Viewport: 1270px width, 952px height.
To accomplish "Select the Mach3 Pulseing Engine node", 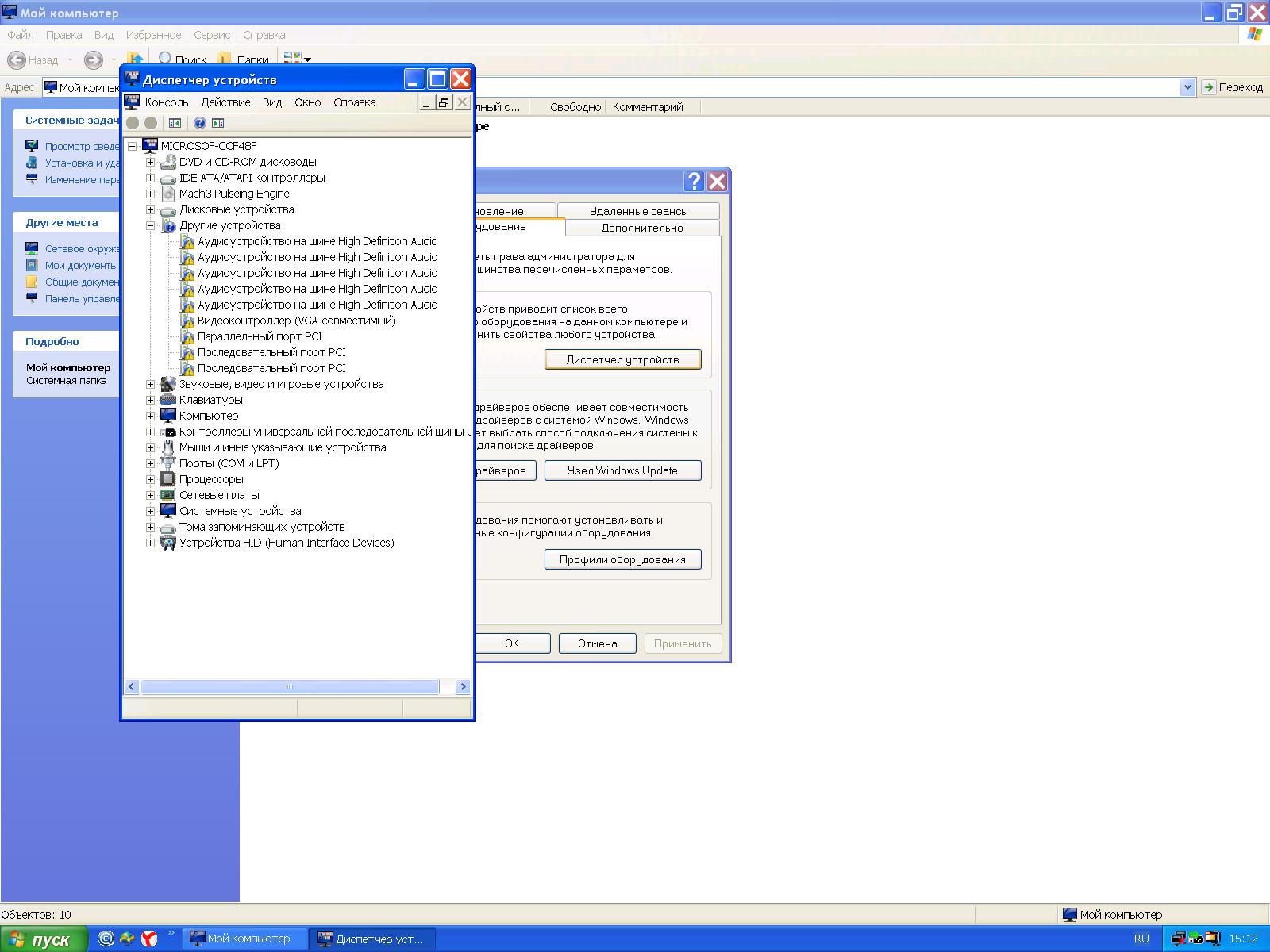I will pyautogui.click(x=234, y=194).
